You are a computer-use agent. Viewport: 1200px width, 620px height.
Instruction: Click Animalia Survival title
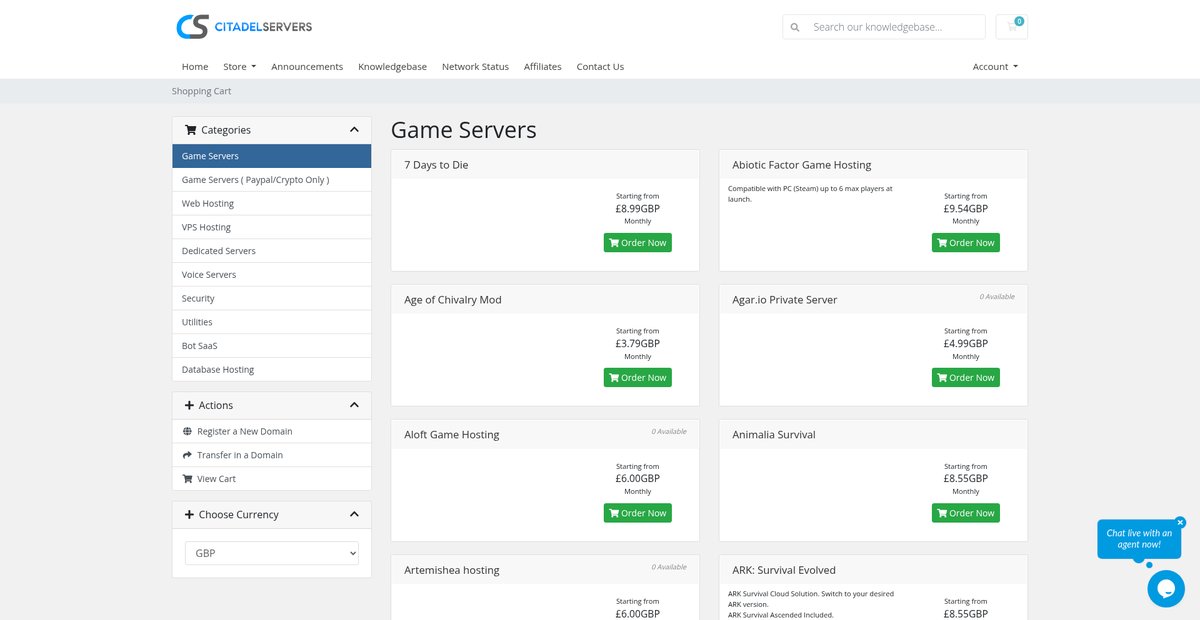pyautogui.click(x=774, y=435)
